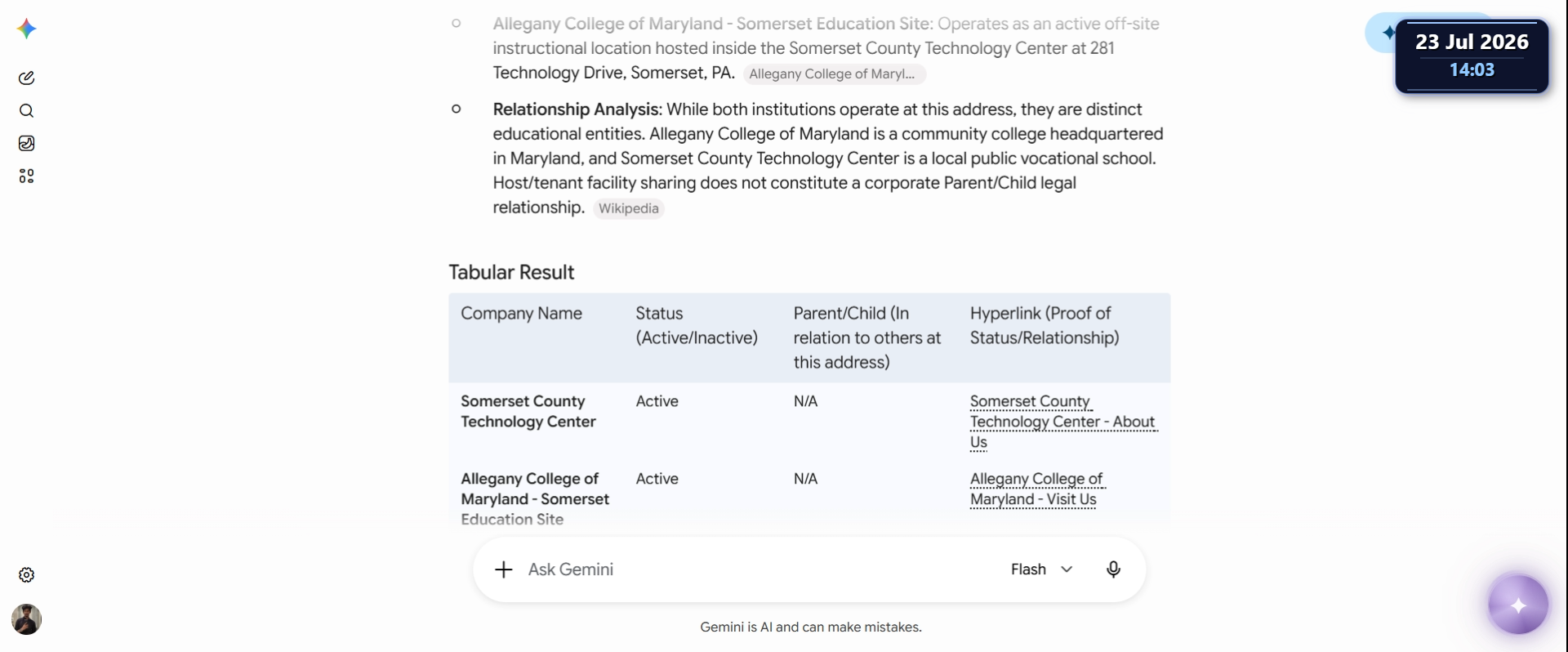This screenshot has height=652, width=1568.
Task: Open the Allegany College of Maryl... source chip
Action: pyautogui.click(x=834, y=74)
